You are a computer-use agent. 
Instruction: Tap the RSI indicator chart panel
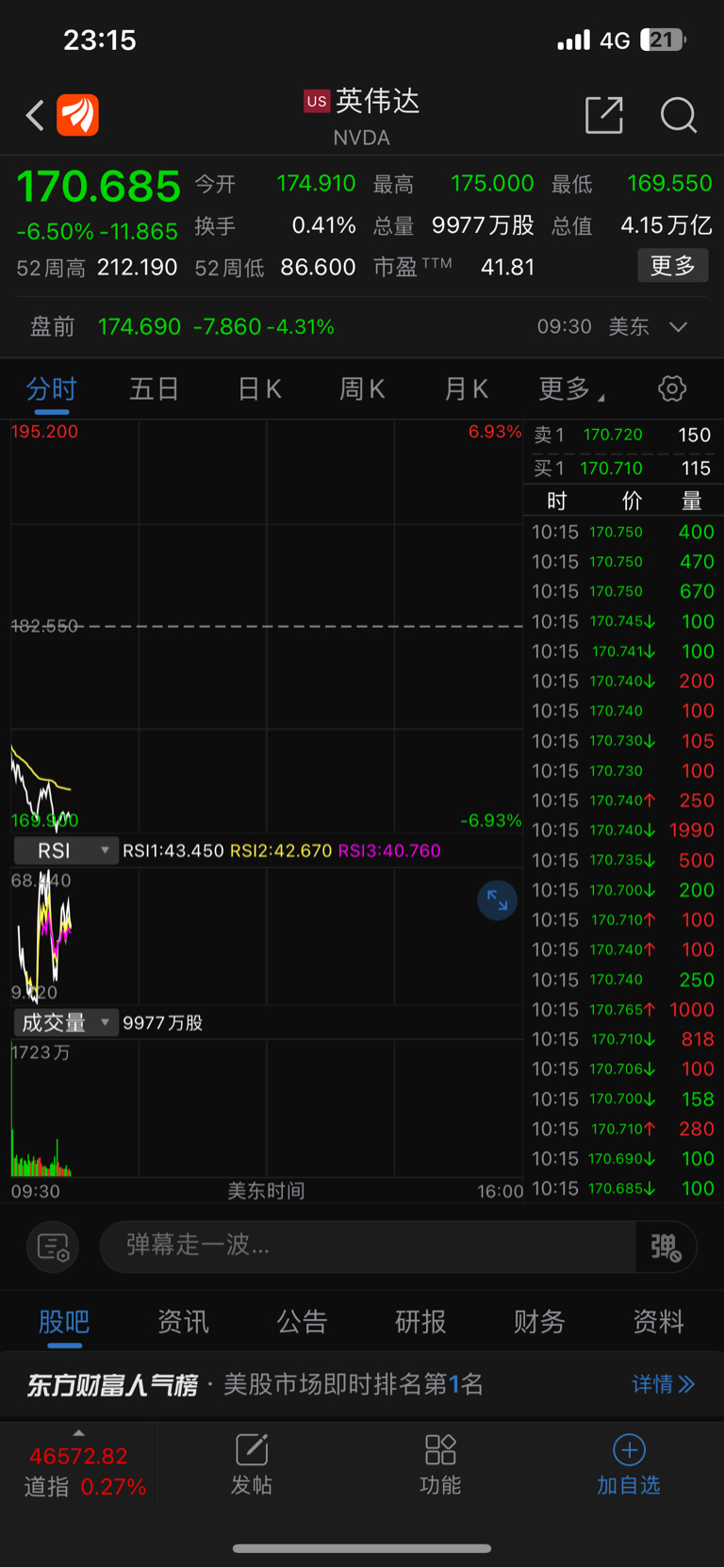267,936
